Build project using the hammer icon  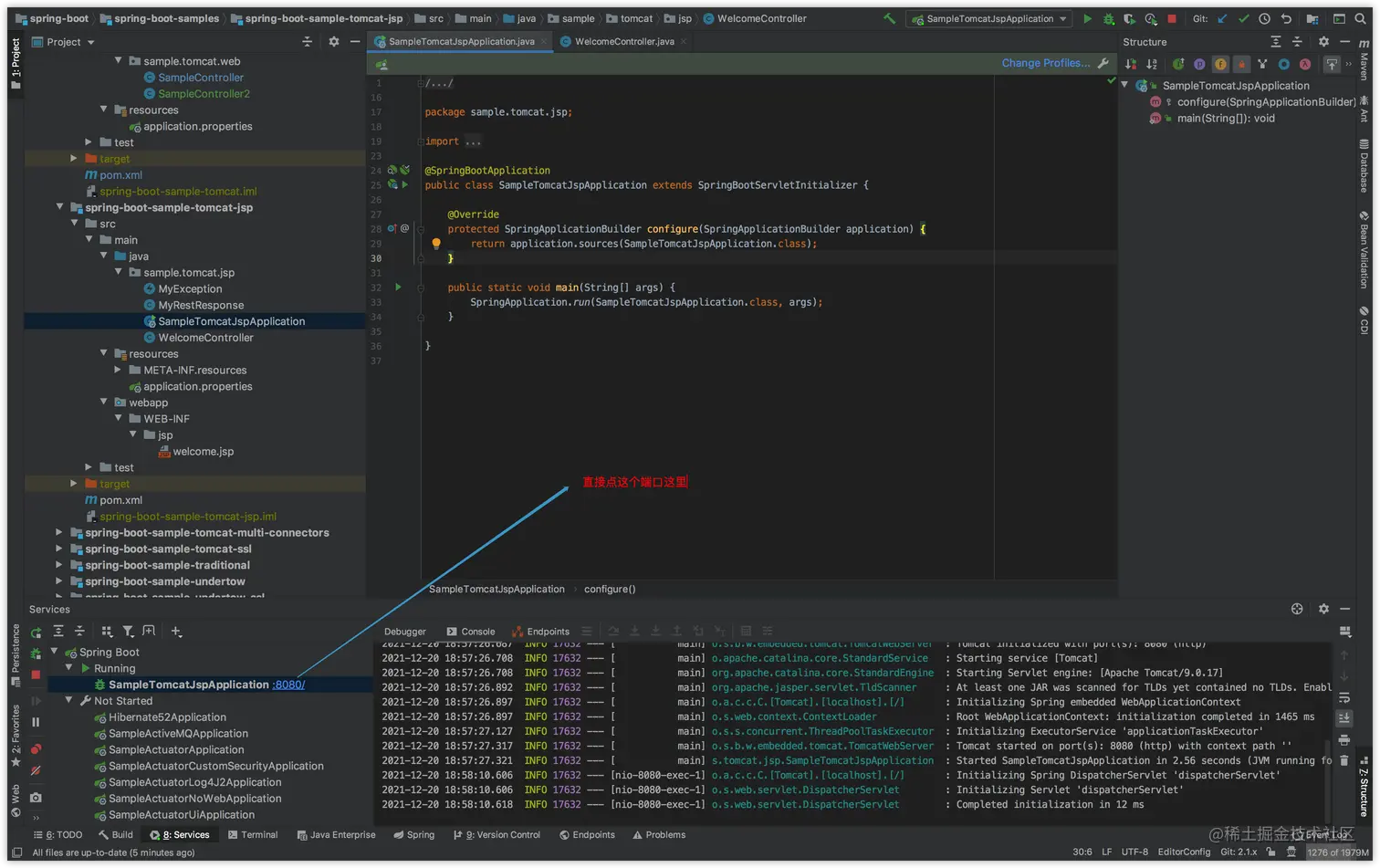[889, 18]
